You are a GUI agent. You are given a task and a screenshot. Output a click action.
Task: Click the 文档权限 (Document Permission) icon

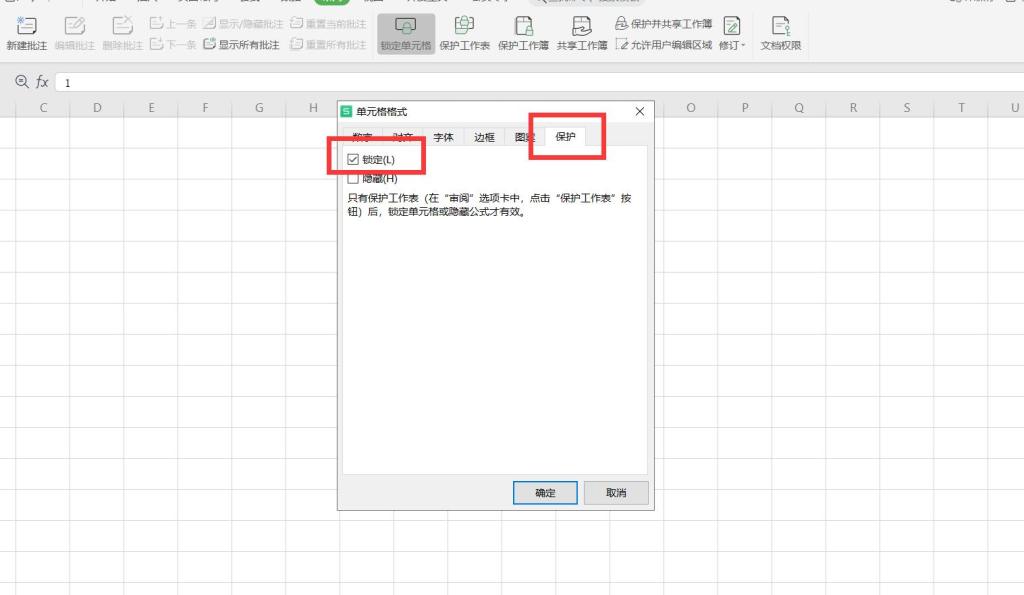click(781, 32)
